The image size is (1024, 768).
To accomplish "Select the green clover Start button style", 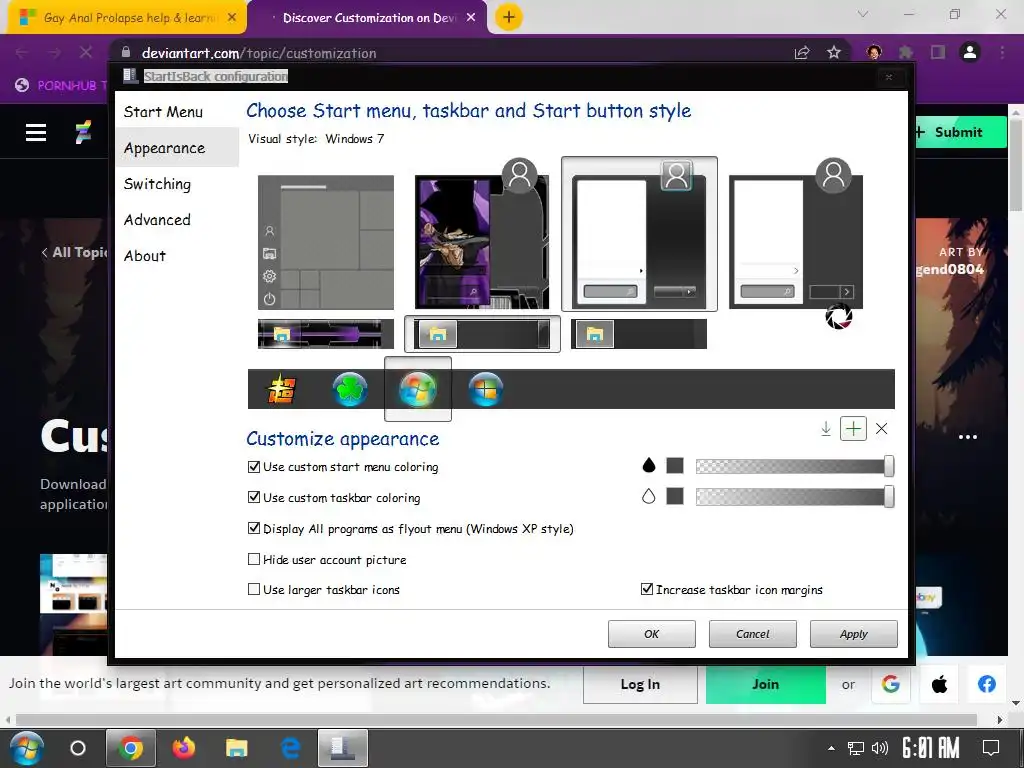I will (350, 389).
